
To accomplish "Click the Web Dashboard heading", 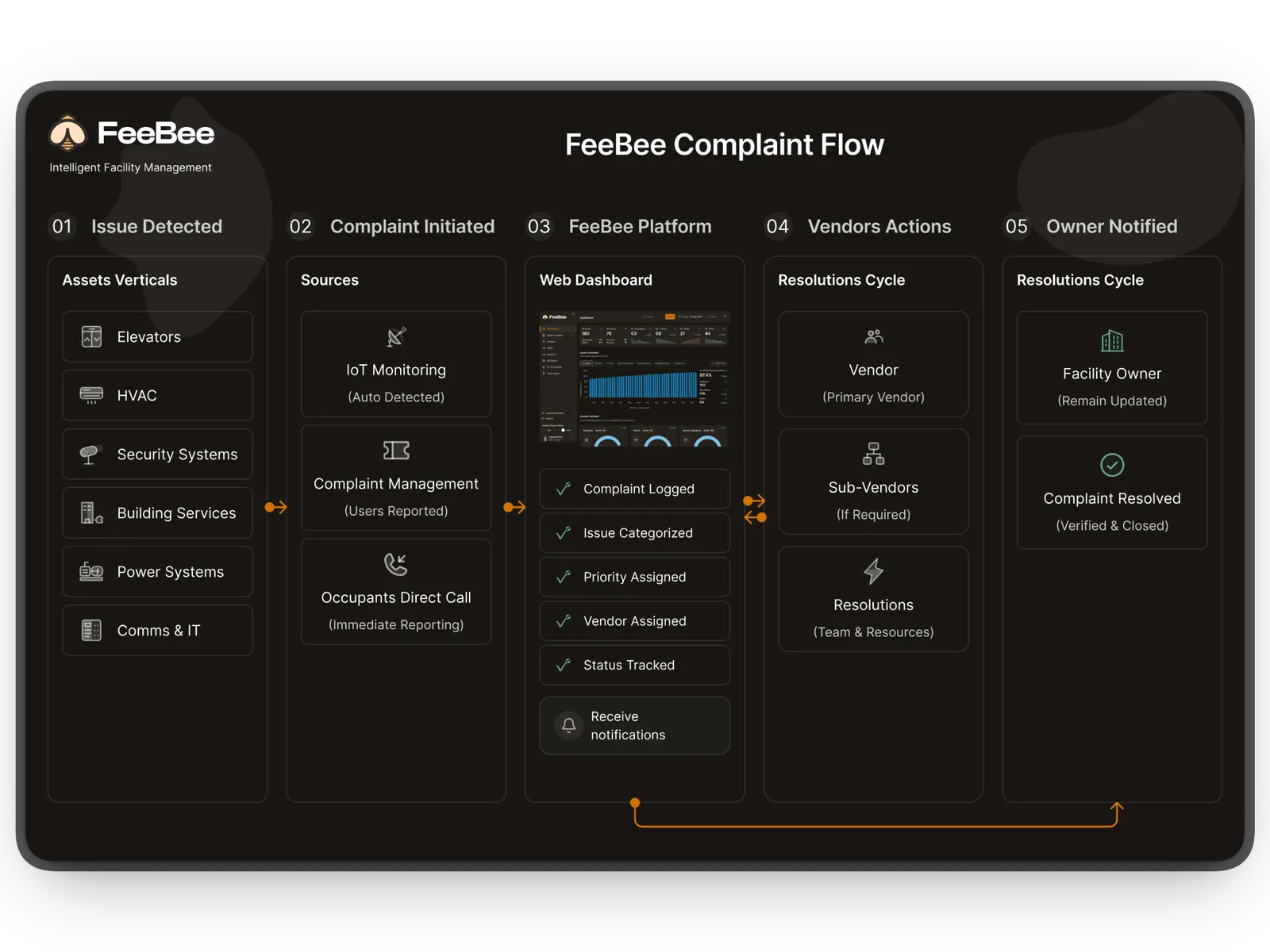I will pos(595,280).
